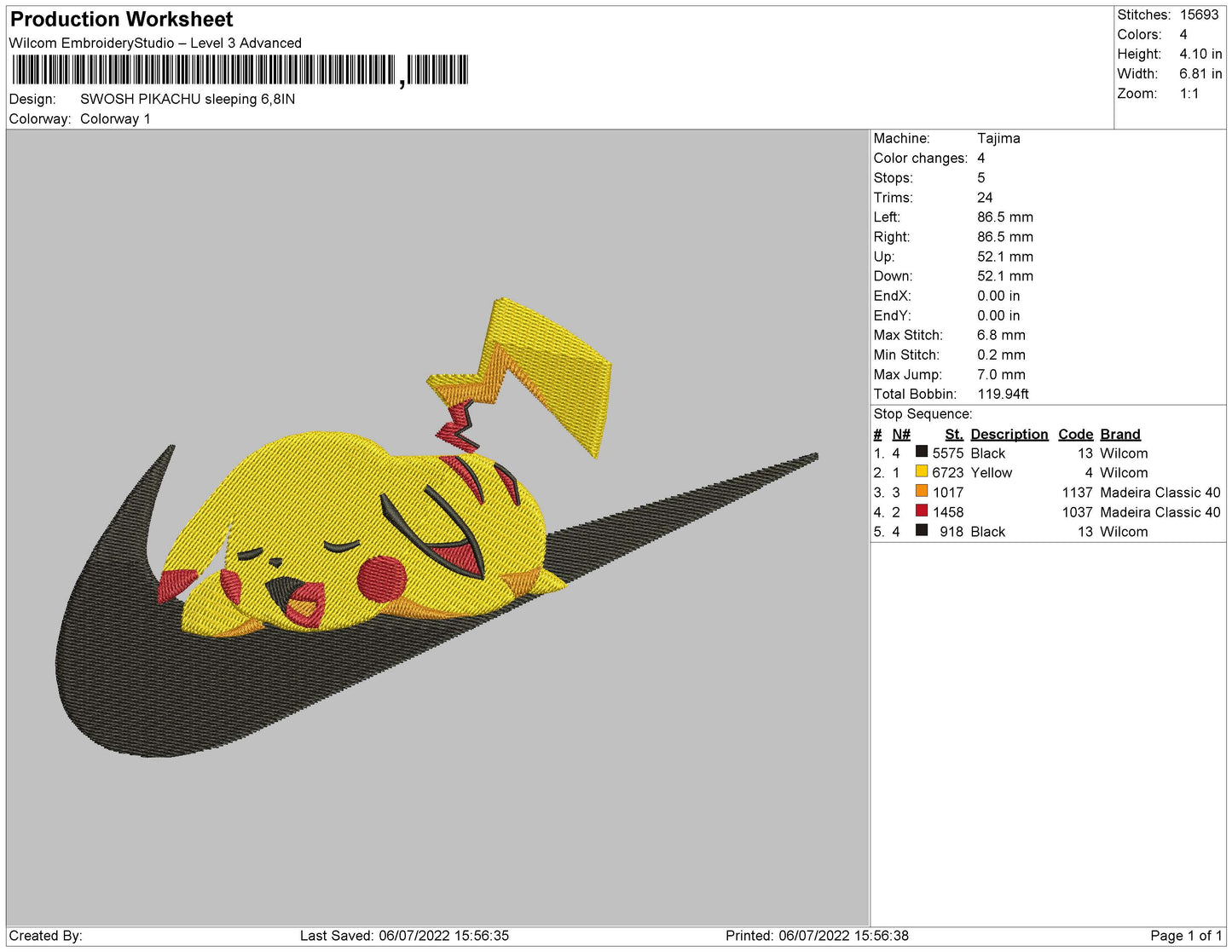Image resolution: width=1232 pixels, height=952 pixels.
Task: Click the 'Yellow' description in row 2
Action: click(991, 472)
